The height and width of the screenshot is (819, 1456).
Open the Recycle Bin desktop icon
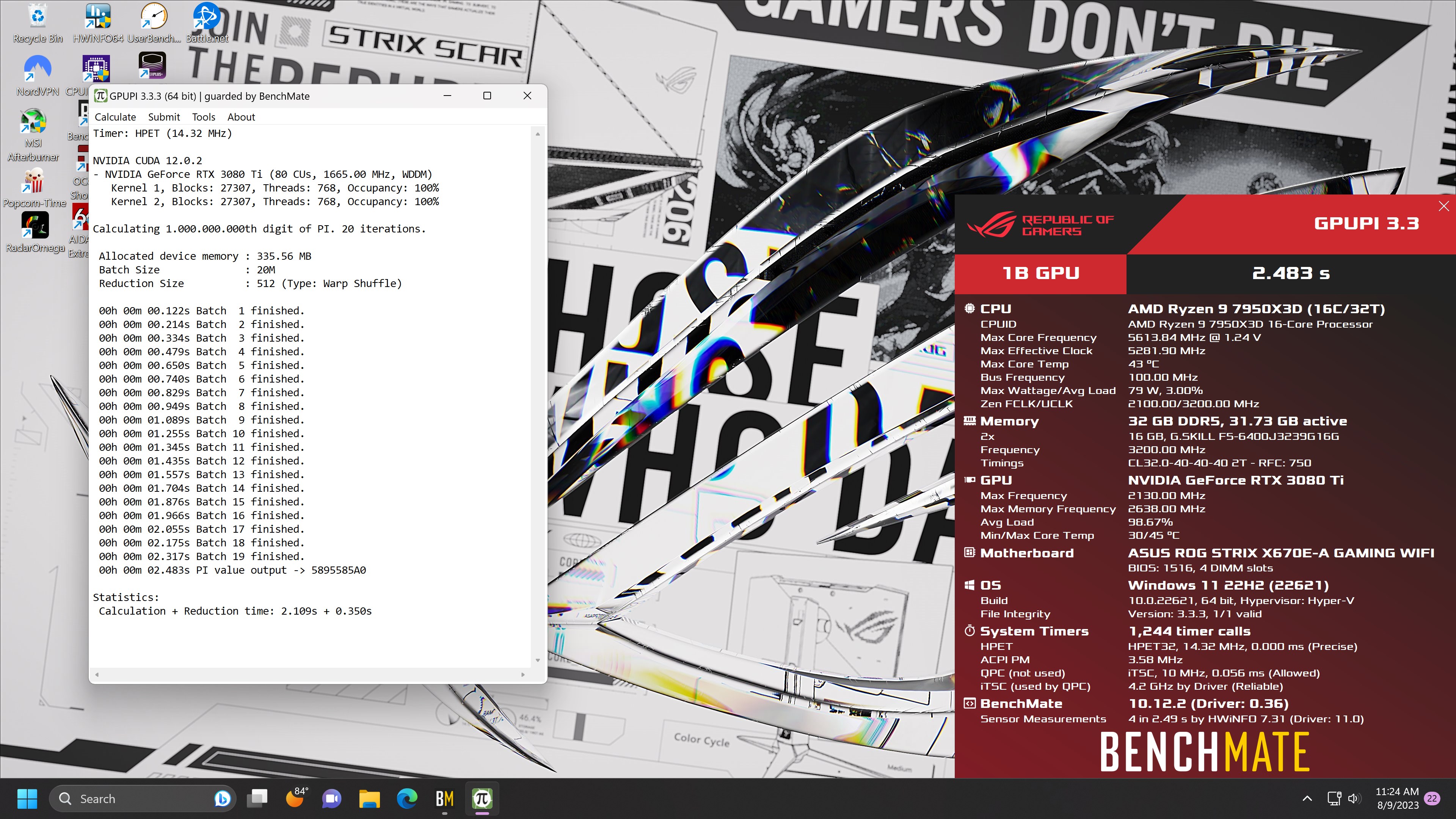coord(38,23)
